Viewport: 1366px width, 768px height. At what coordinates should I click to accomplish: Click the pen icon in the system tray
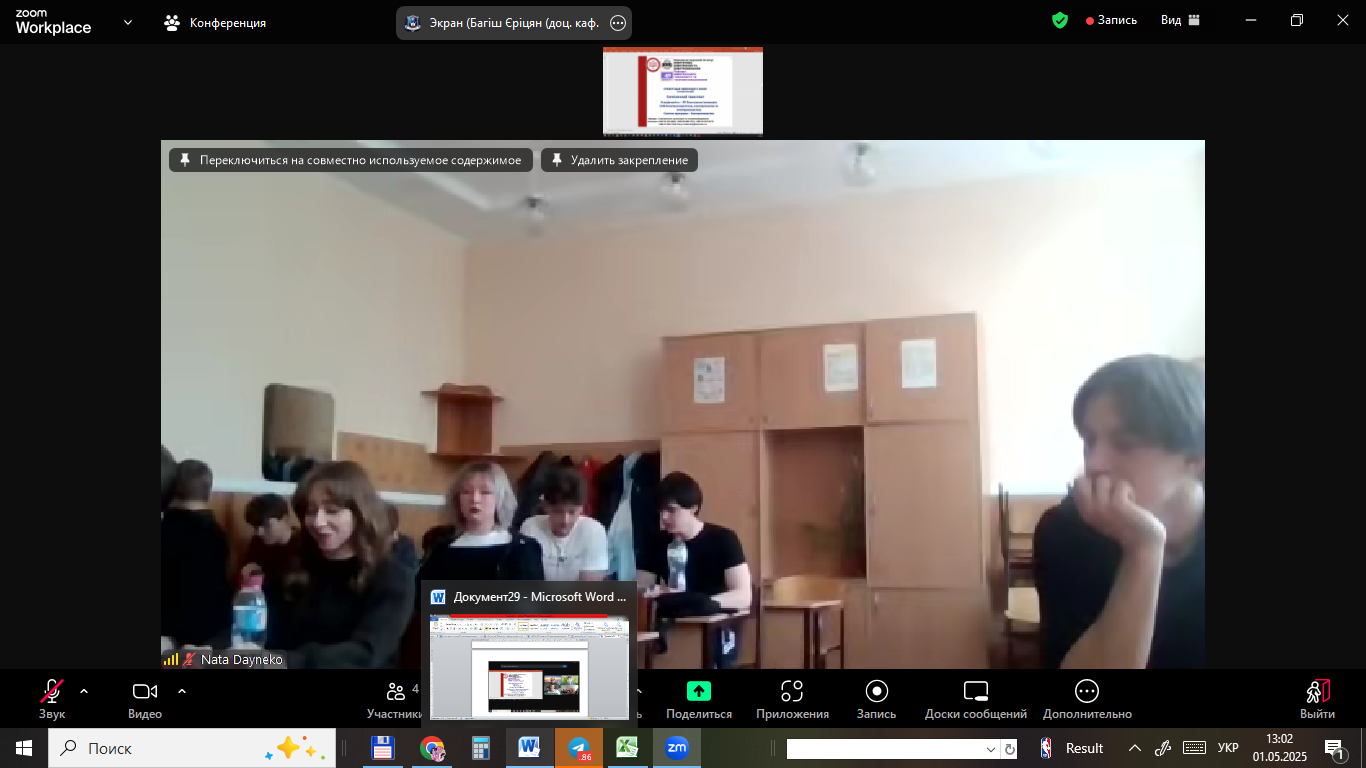pos(1163,748)
